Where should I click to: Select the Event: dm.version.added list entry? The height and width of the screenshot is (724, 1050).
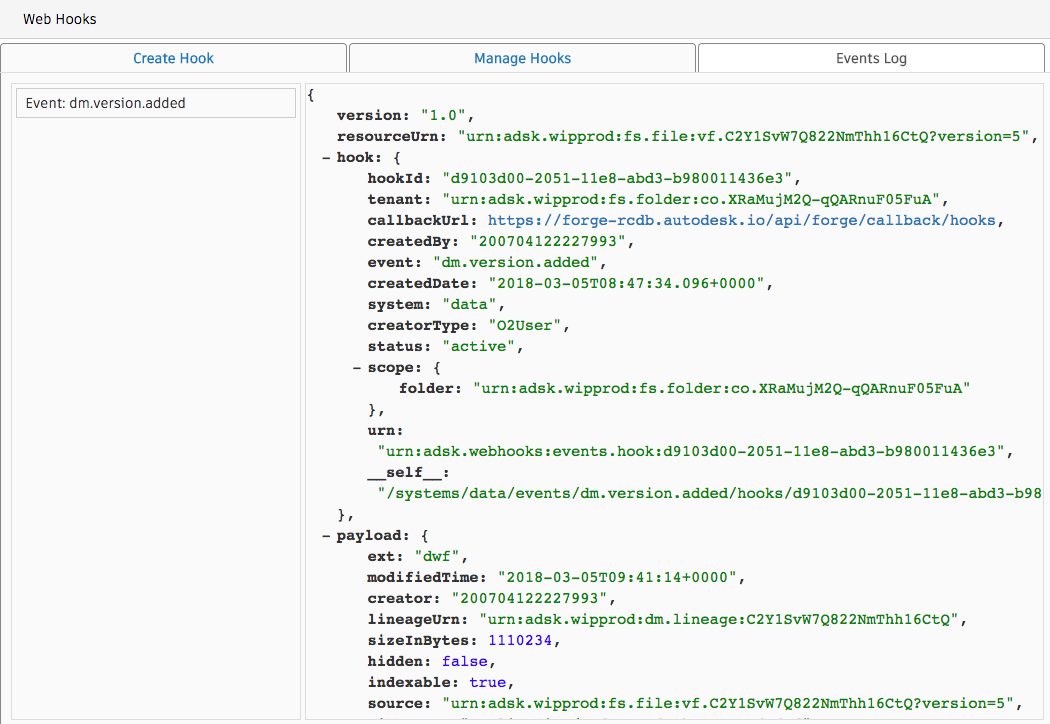pyautogui.click(x=155, y=102)
